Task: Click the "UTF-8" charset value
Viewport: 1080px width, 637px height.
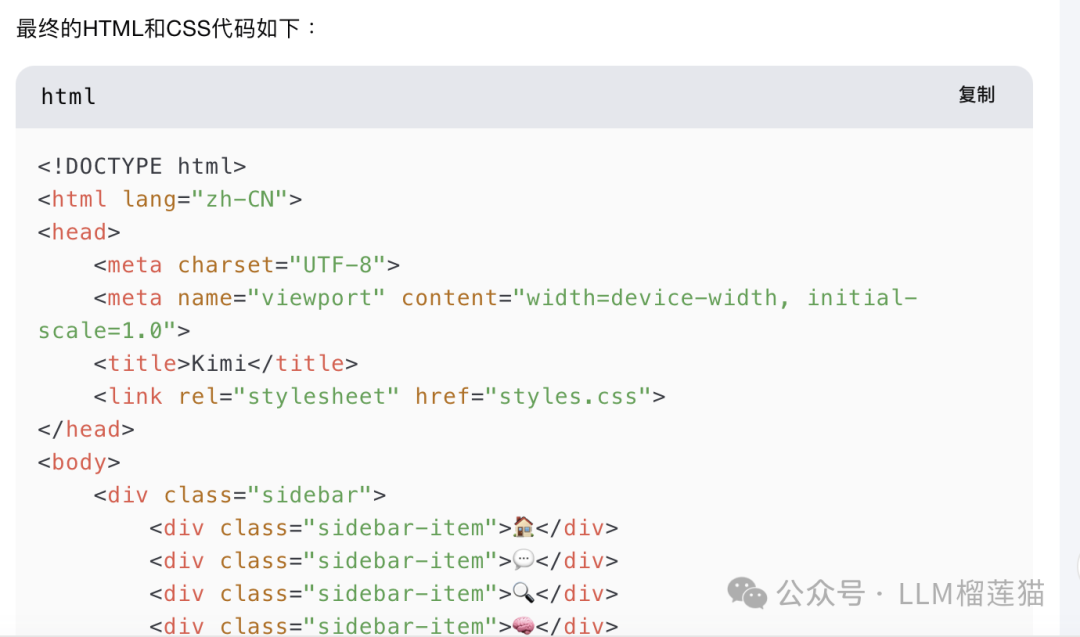Action: point(338,265)
